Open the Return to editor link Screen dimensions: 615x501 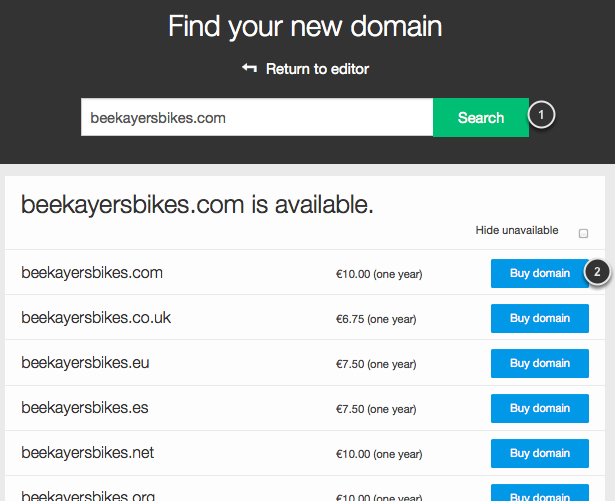click(x=317, y=69)
